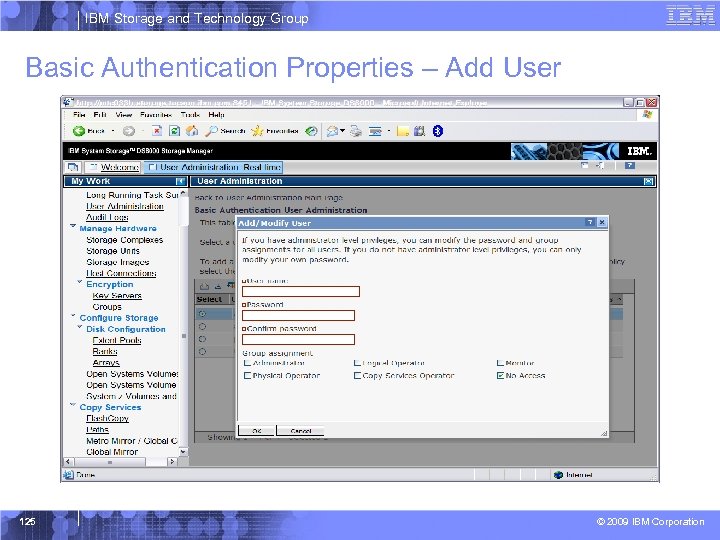This screenshot has height=540, width=720.
Task: Select the first user row radio button
Action: click(x=202, y=314)
